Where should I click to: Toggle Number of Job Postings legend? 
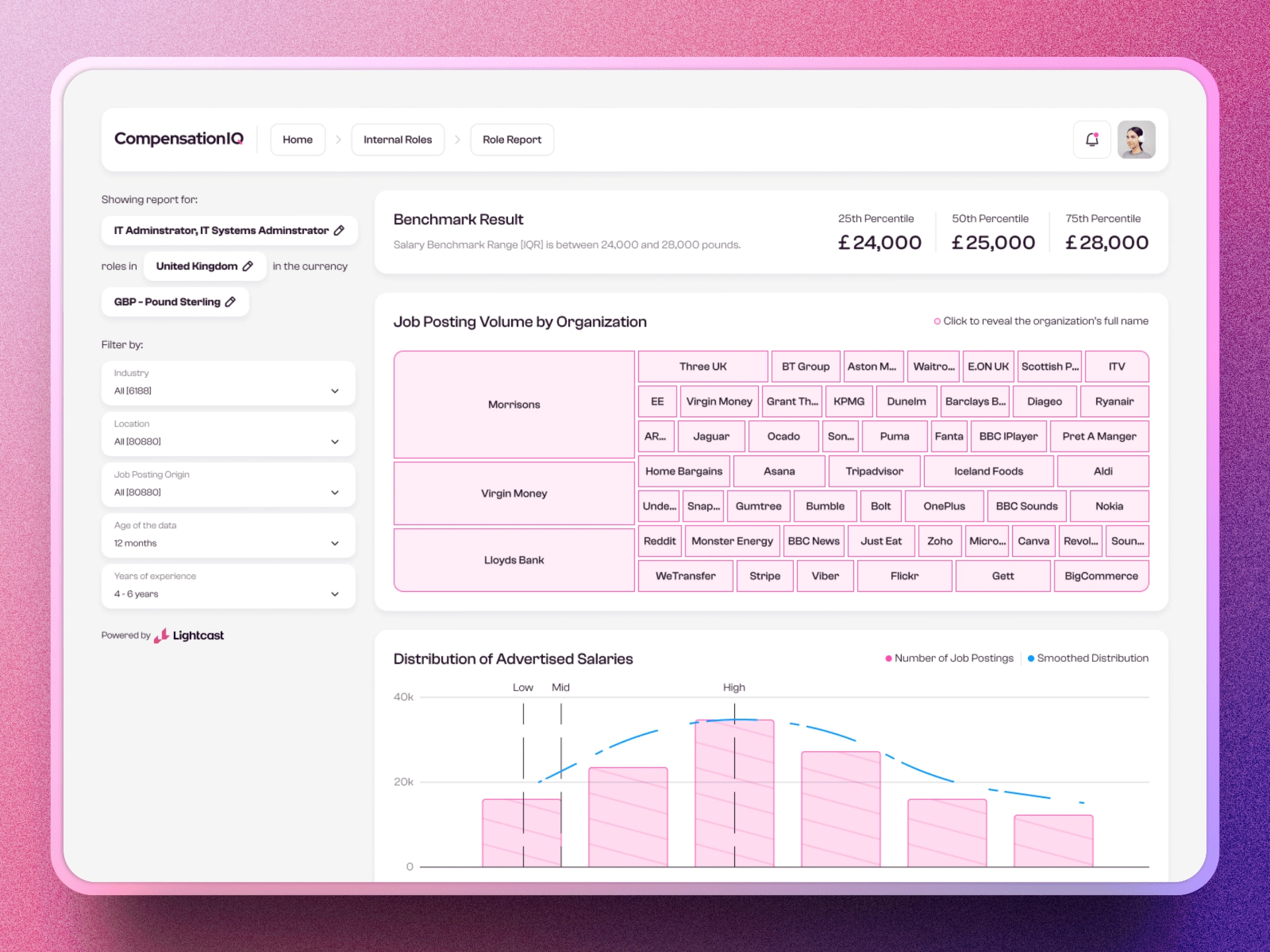pos(949,658)
